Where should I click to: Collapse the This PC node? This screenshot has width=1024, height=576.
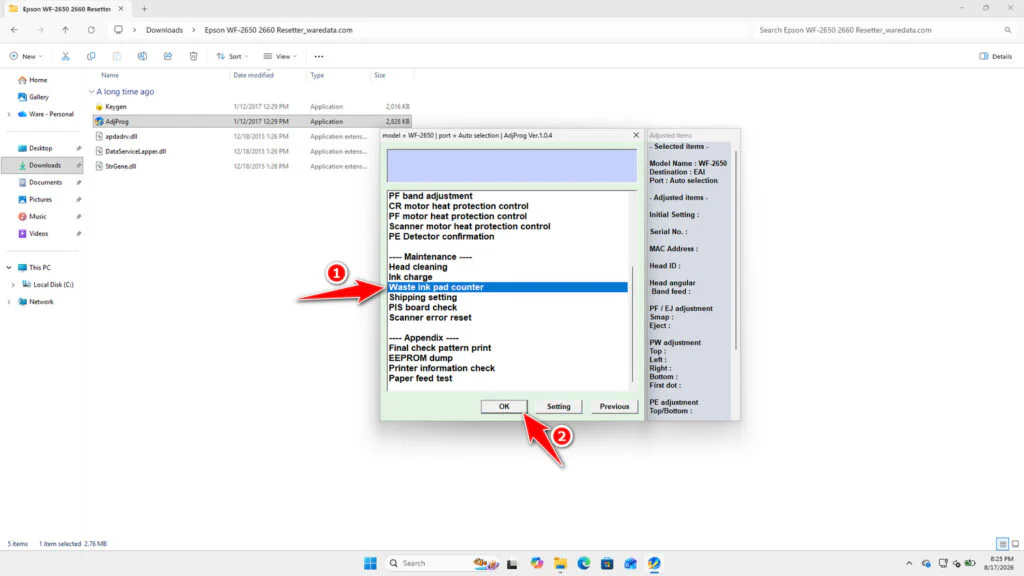9,267
